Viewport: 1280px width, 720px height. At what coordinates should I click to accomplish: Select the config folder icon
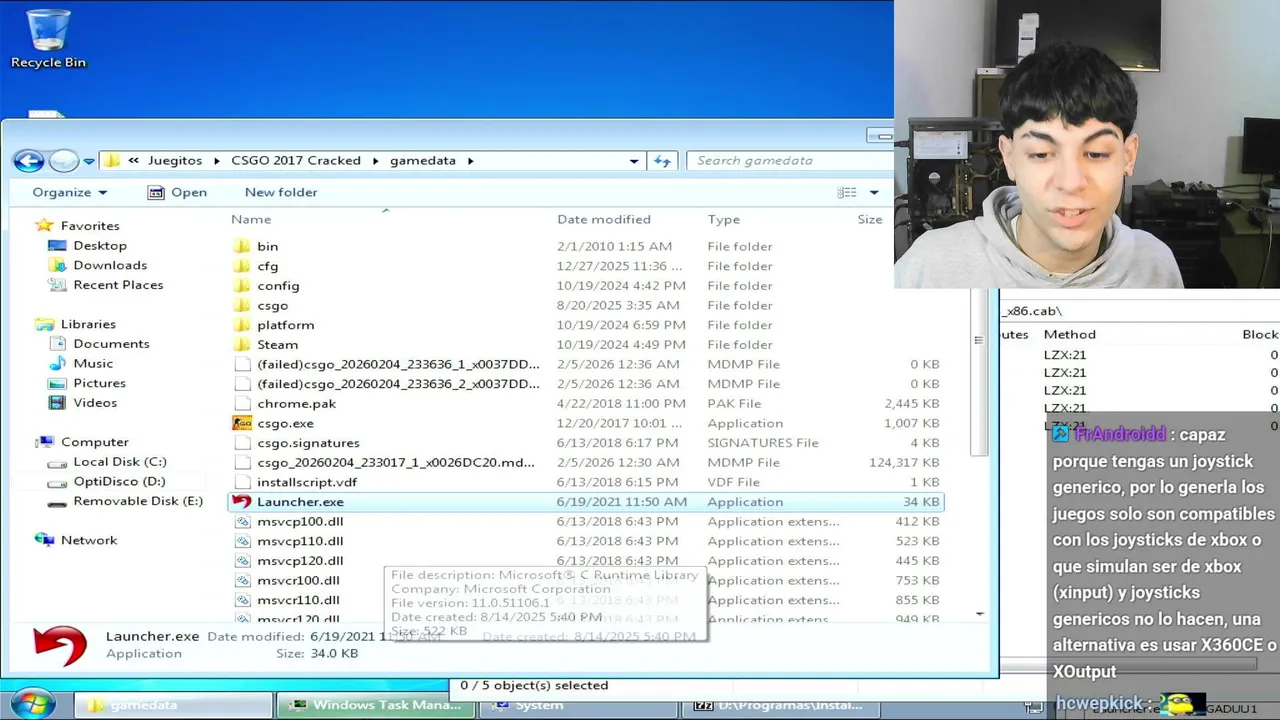point(242,285)
